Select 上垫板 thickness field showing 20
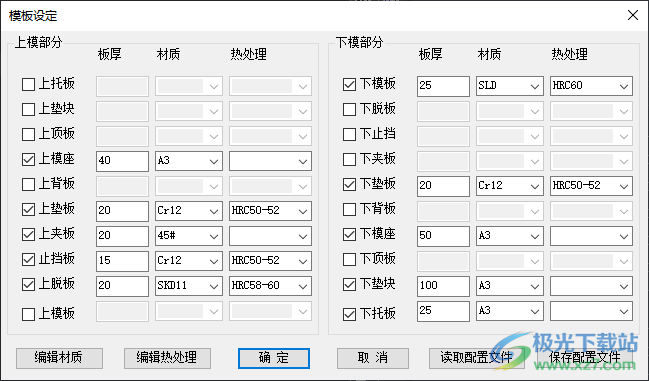The image size is (649, 381). pyautogui.click(x=122, y=211)
